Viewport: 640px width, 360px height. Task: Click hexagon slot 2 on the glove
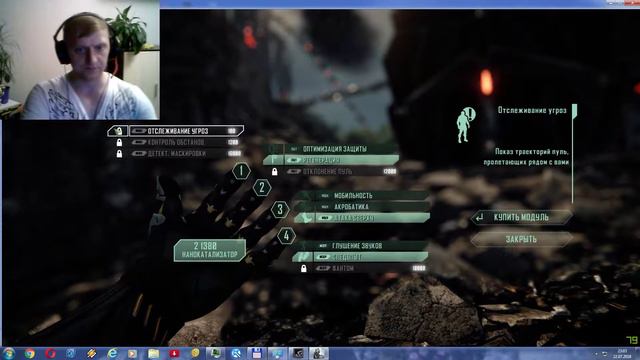(262, 188)
